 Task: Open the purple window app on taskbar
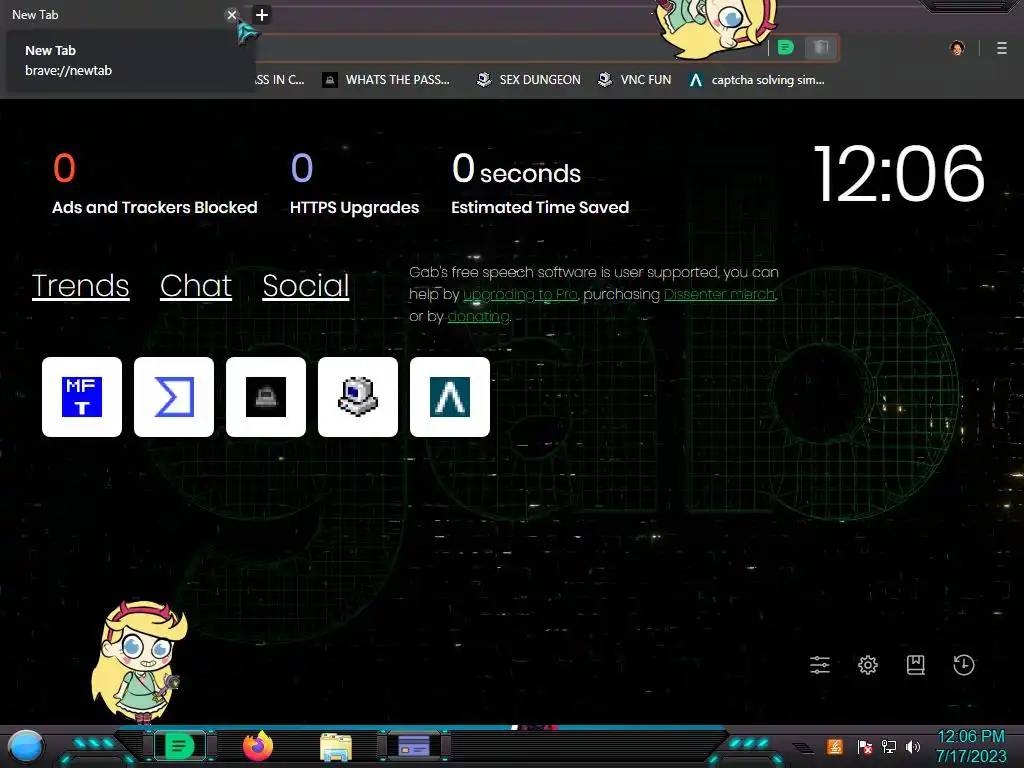pyautogui.click(x=414, y=746)
